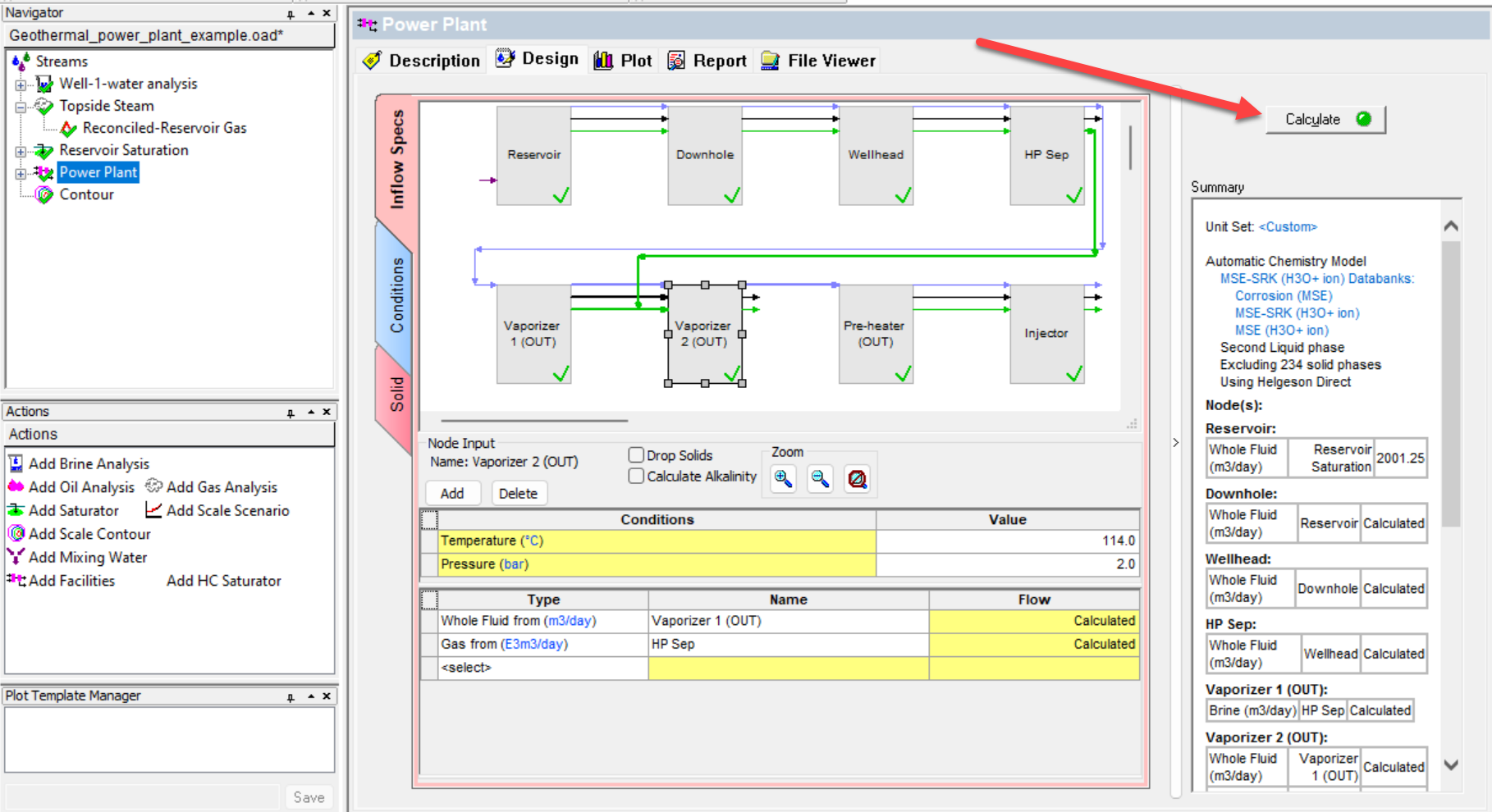Edit the Pressure value field 2.0
This screenshot has height=812, width=1492.
[x=1008, y=564]
